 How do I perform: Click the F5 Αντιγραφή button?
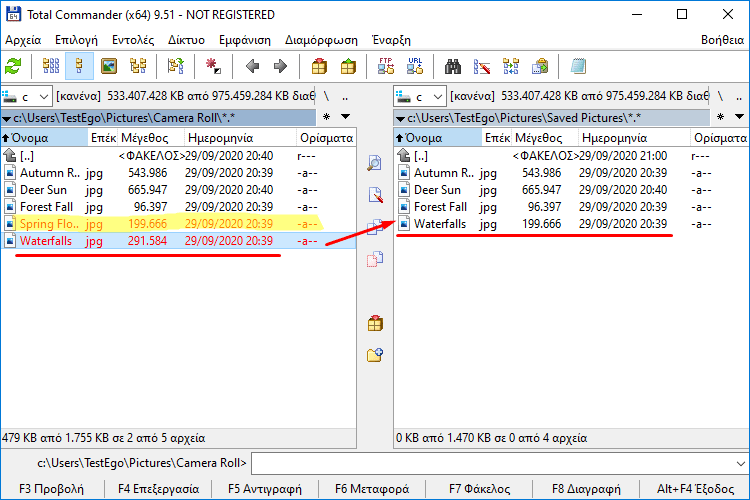(265, 489)
